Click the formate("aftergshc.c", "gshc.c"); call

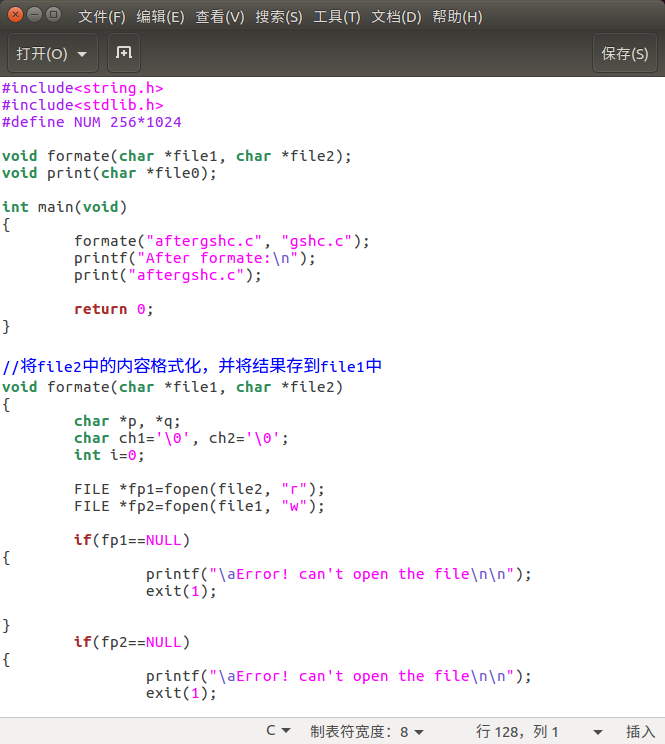pyautogui.click(x=222, y=242)
